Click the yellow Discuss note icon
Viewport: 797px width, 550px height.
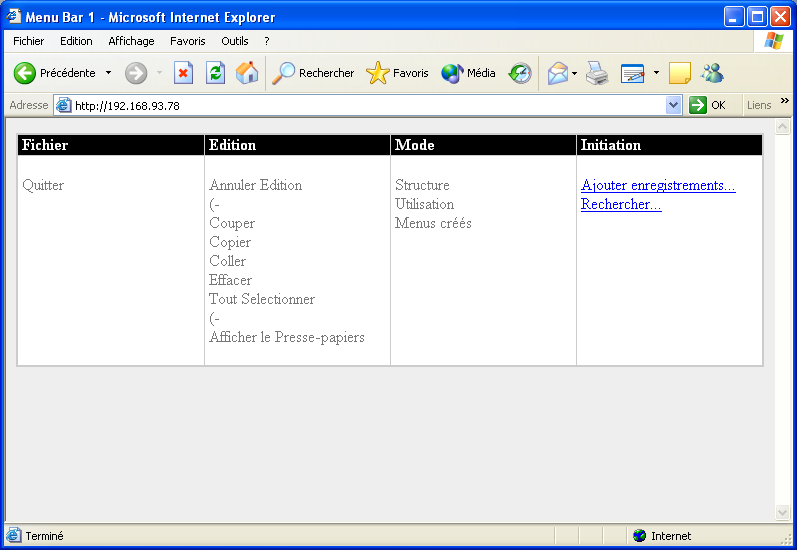(x=680, y=73)
